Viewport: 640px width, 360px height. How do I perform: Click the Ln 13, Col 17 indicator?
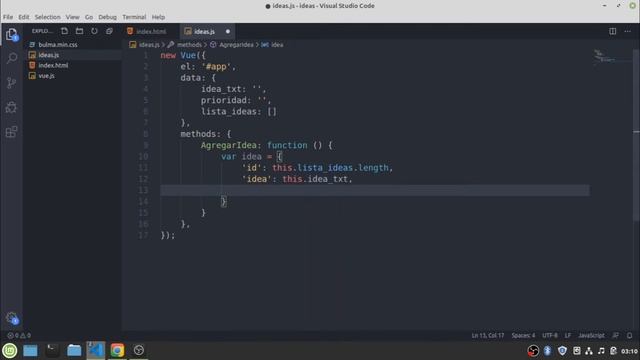[x=488, y=336]
